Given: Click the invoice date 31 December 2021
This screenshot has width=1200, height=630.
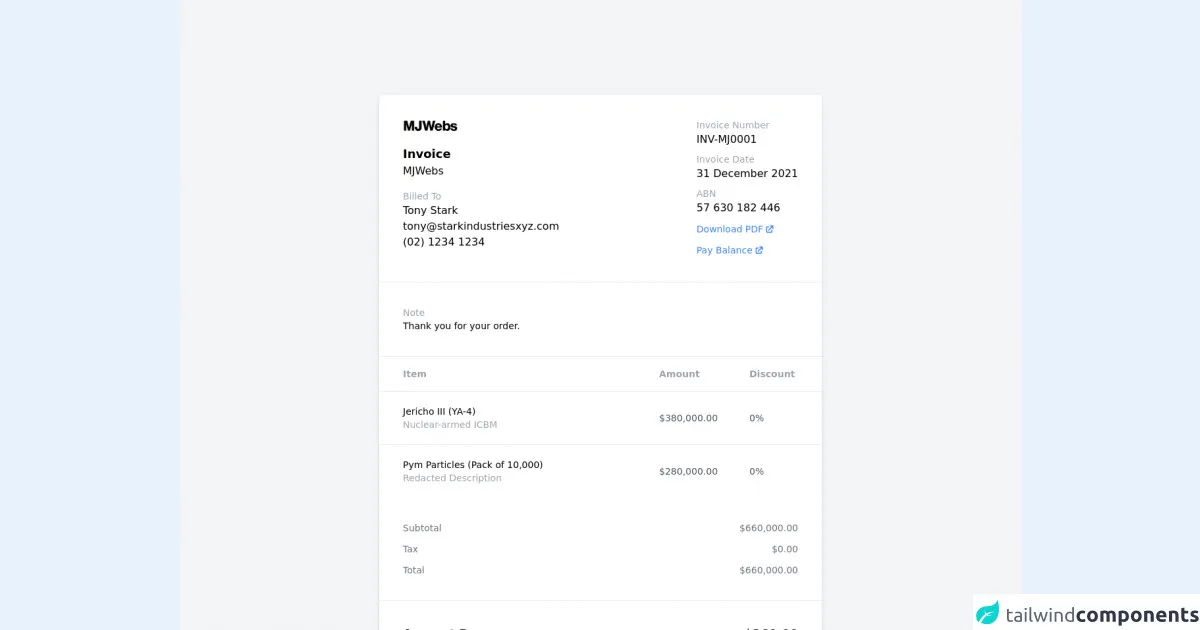Looking at the screenshot, I should [x=747, y=173].
